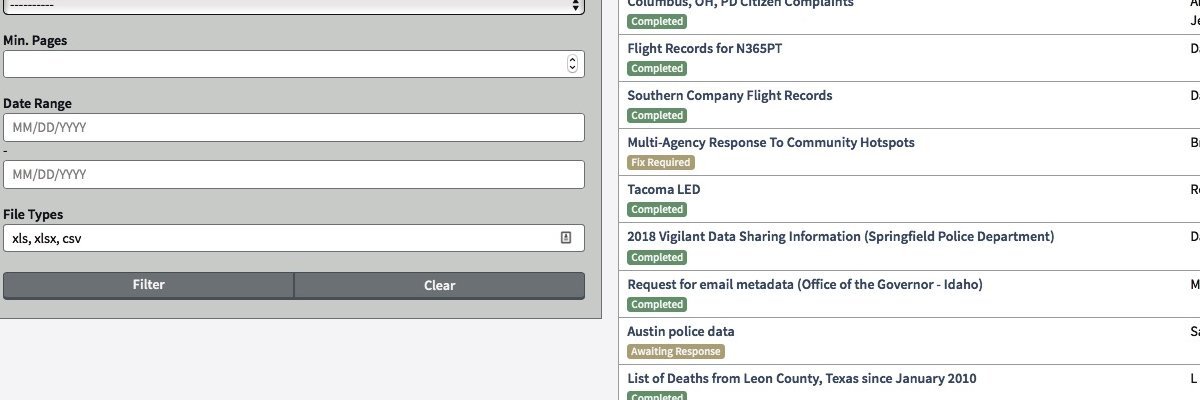
Task: Click the Awaiting Response status badge
Action: coord(675,351)
